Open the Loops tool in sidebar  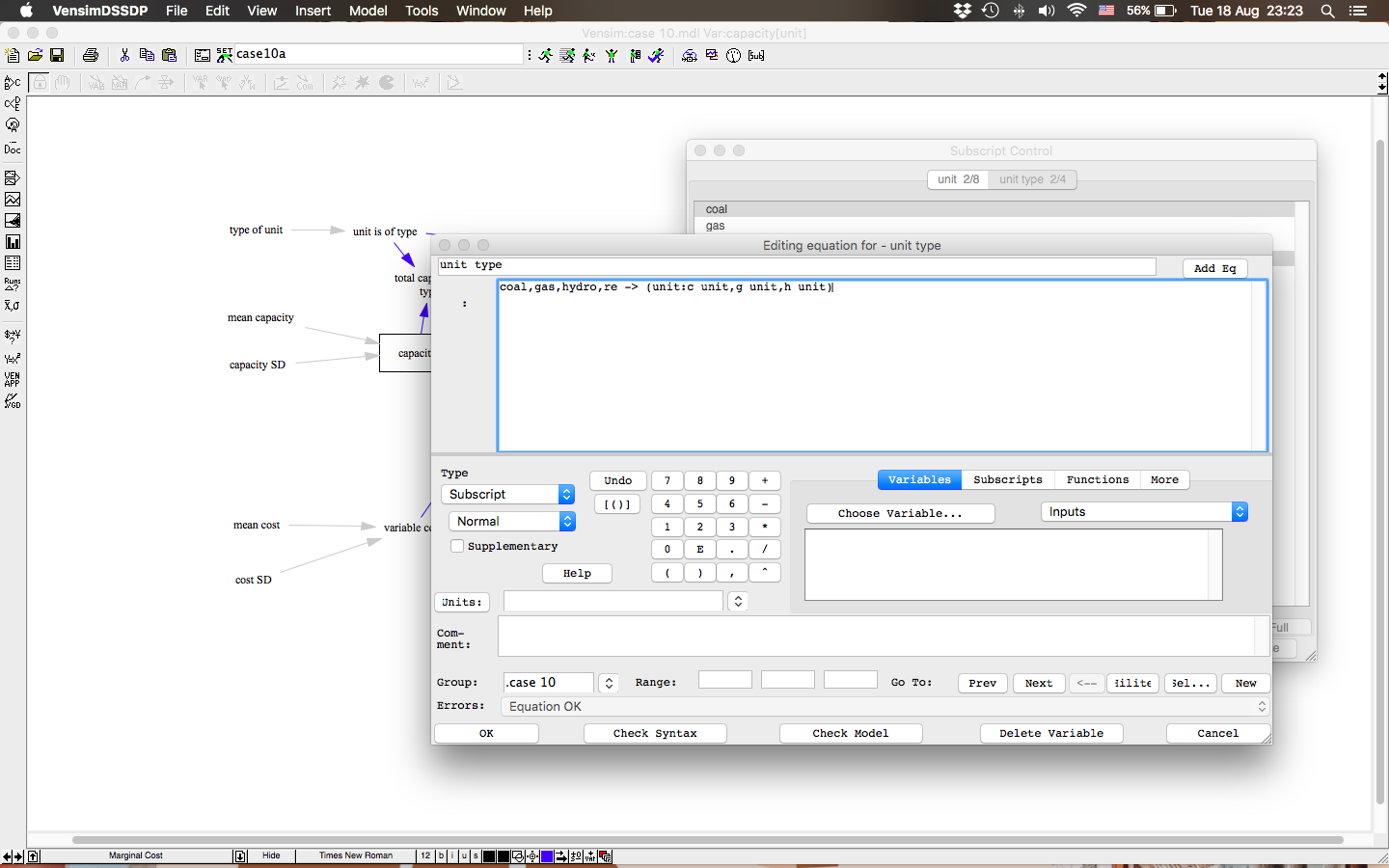click(13, 125)
